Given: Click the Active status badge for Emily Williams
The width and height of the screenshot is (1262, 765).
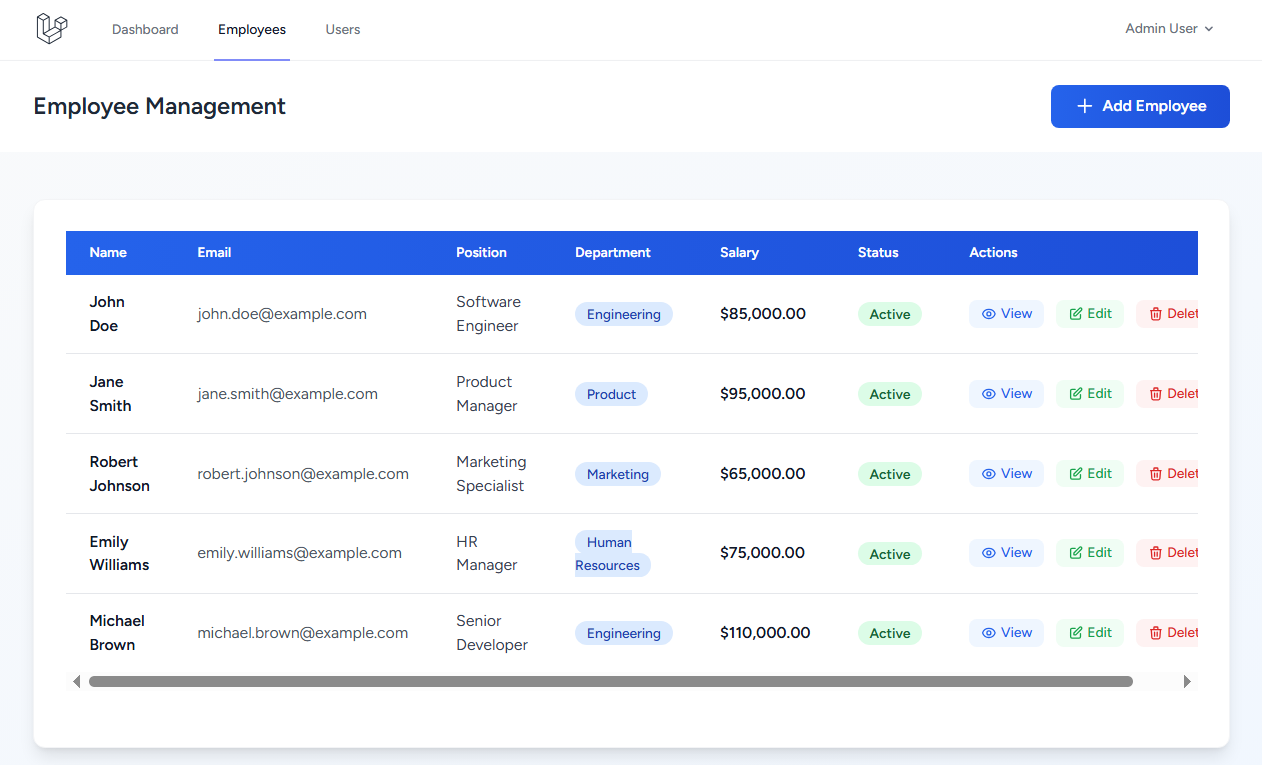Looking at the screenshot, I should click(889, 553).
